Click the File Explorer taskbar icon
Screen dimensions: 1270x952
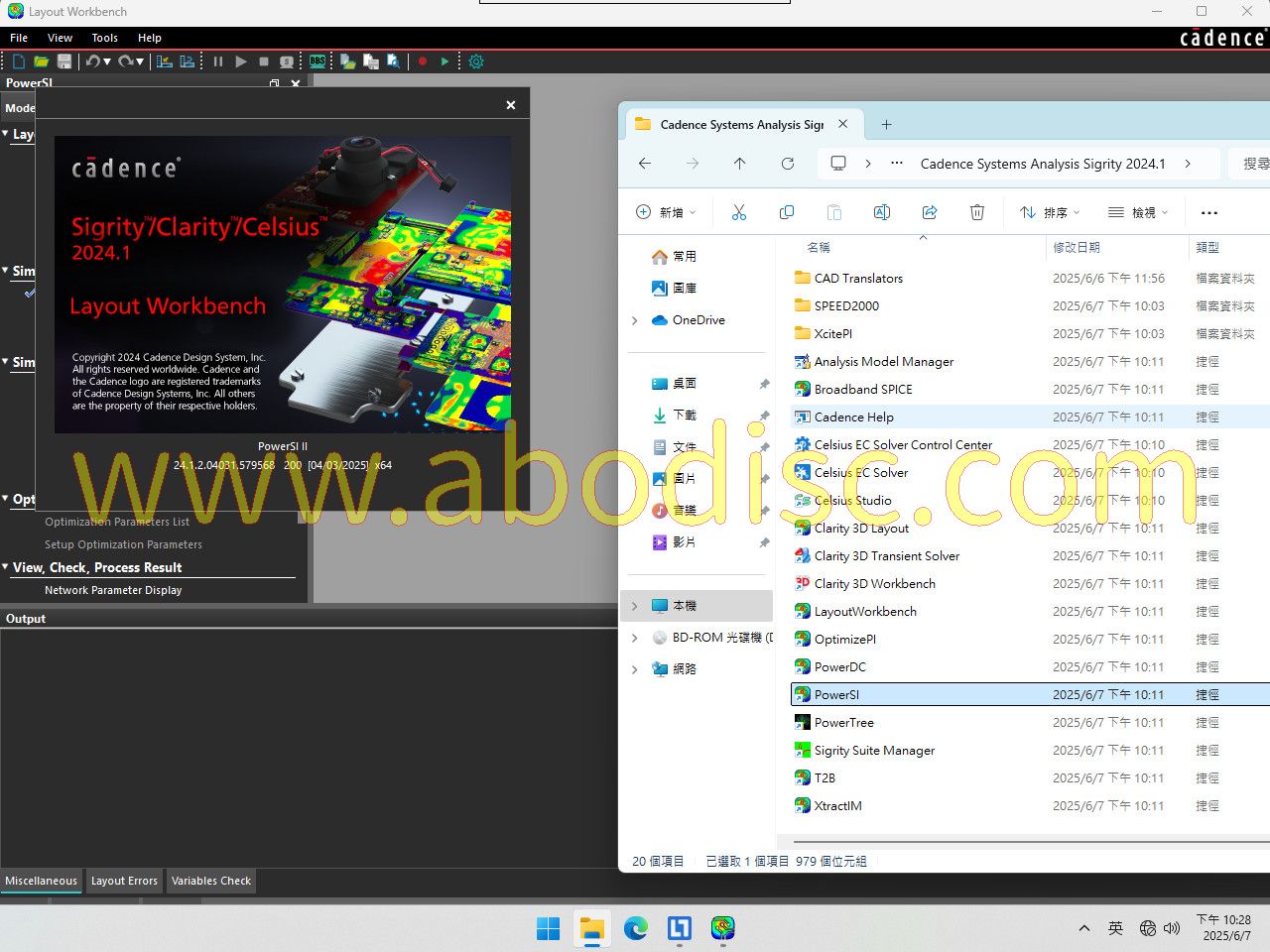[592, 928]
